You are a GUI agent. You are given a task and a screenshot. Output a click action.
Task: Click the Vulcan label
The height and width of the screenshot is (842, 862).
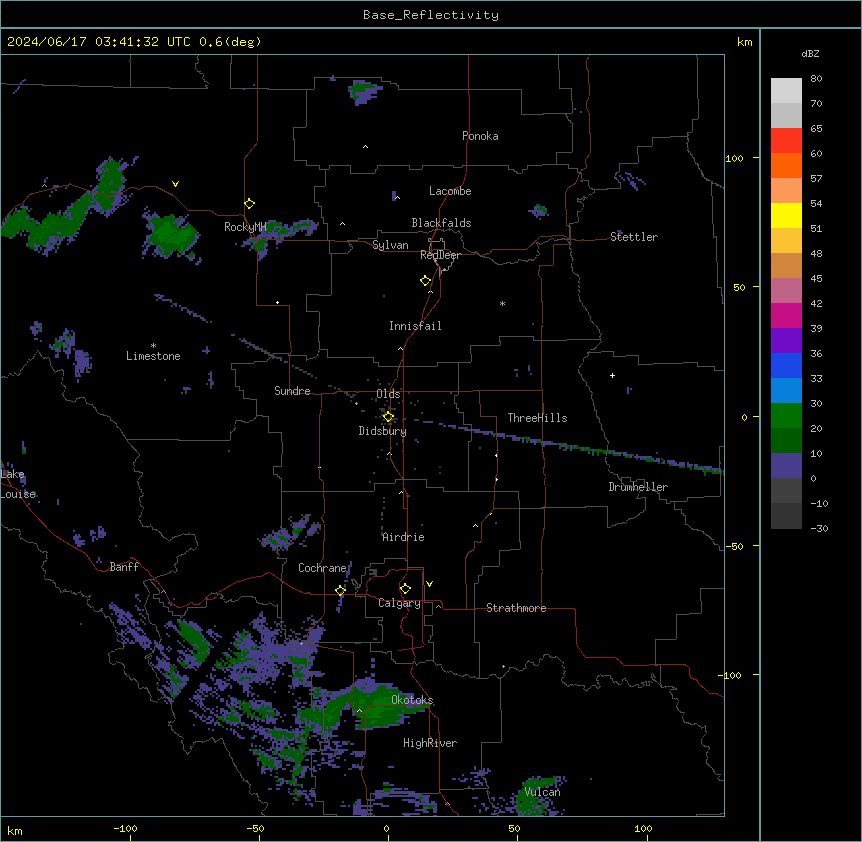543,792
